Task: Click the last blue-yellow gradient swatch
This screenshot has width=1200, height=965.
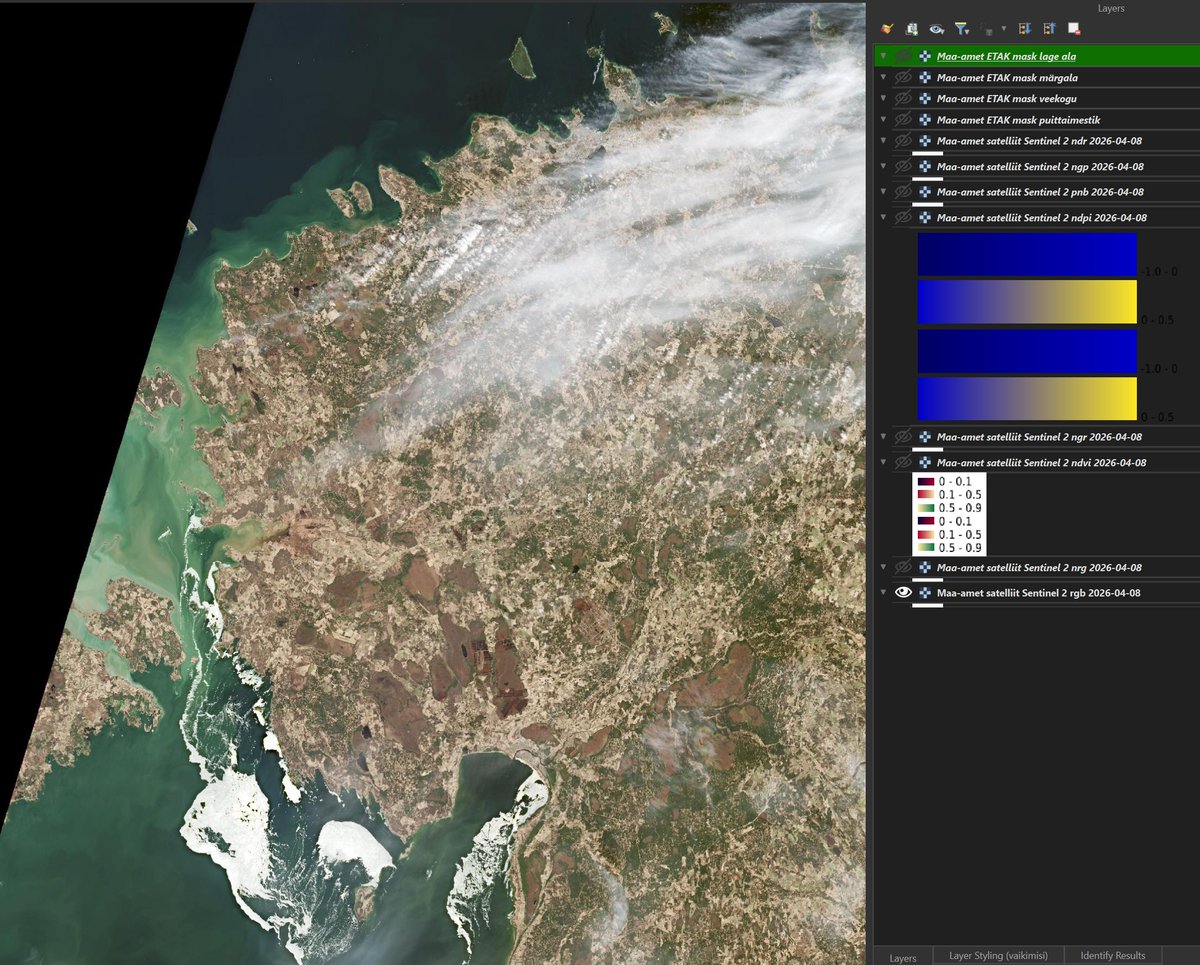Action: point(1027,398)
